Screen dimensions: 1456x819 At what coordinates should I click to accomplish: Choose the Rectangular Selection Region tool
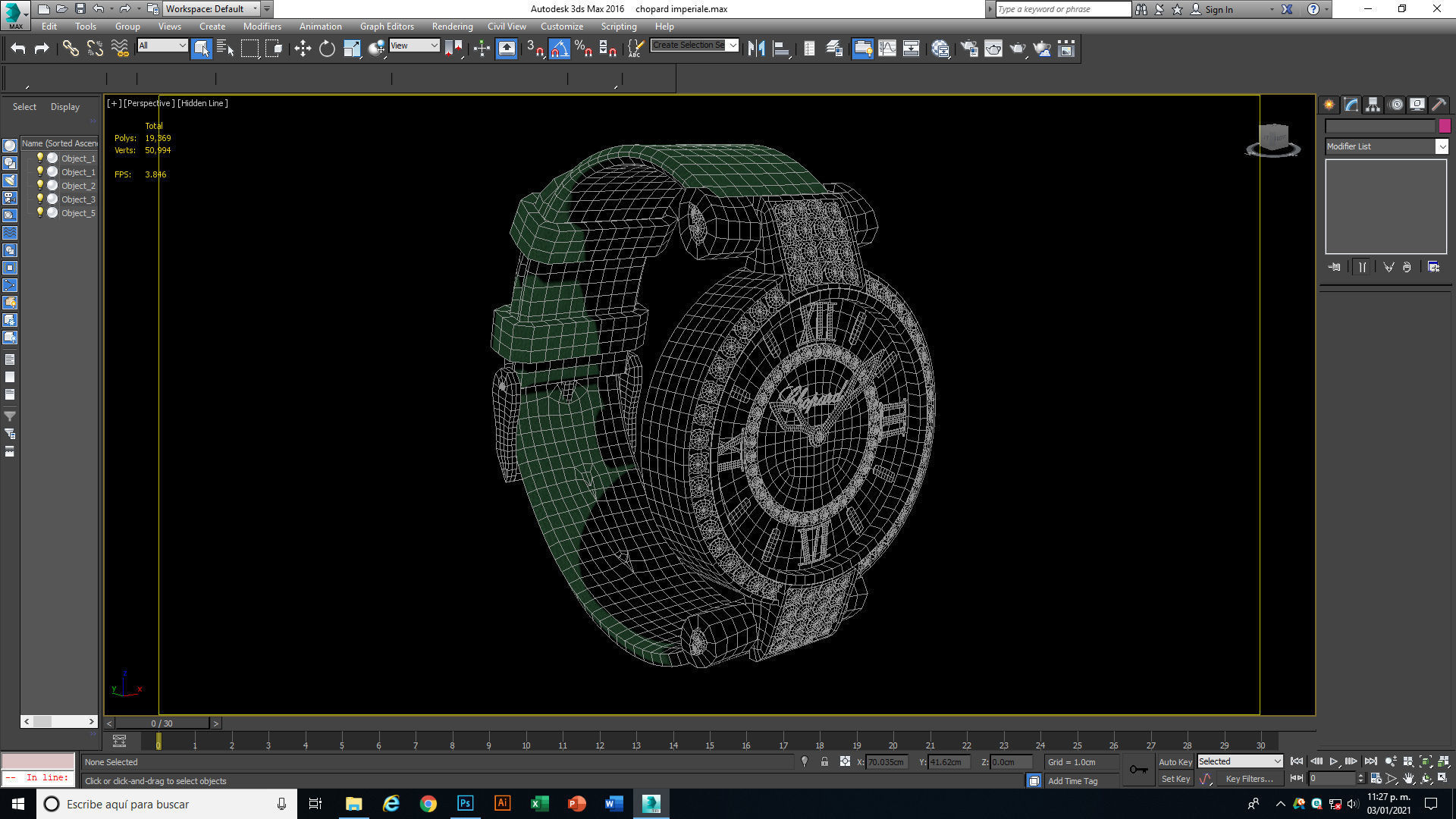click(x=249, y=49)
